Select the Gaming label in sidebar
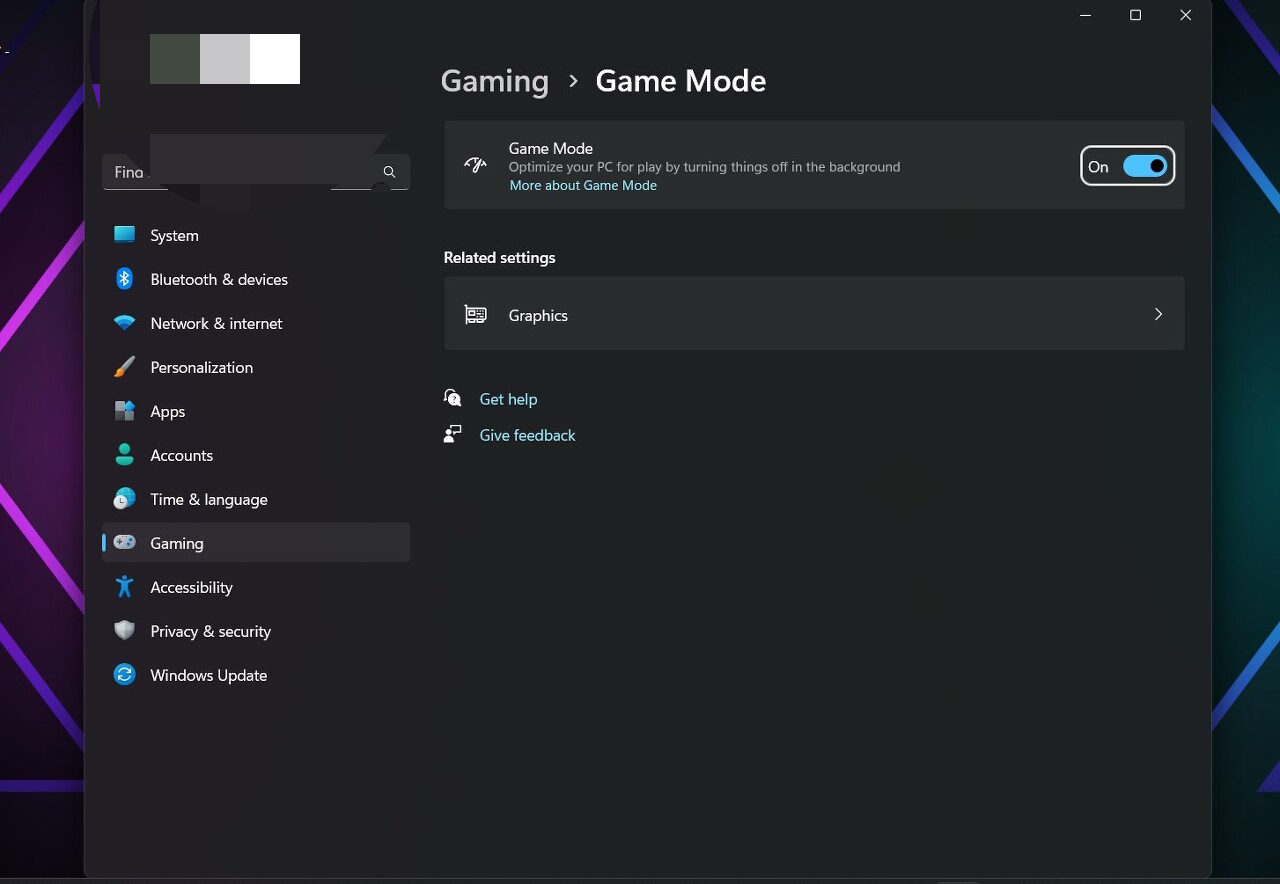 click(x=176, y=544)
